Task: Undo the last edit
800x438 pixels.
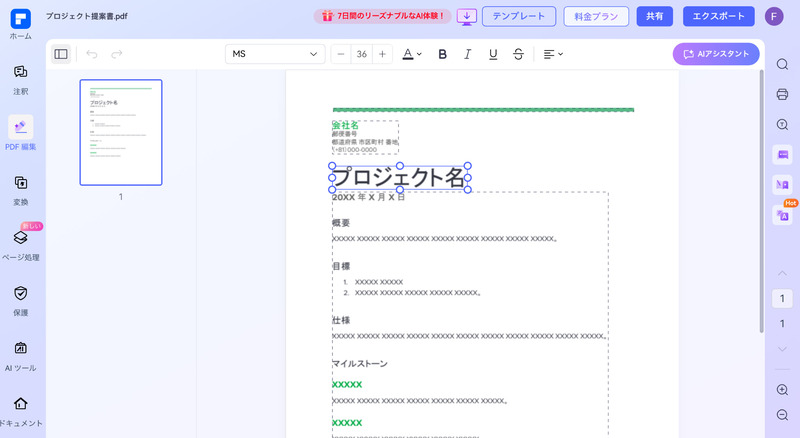Action: point(92,54)
